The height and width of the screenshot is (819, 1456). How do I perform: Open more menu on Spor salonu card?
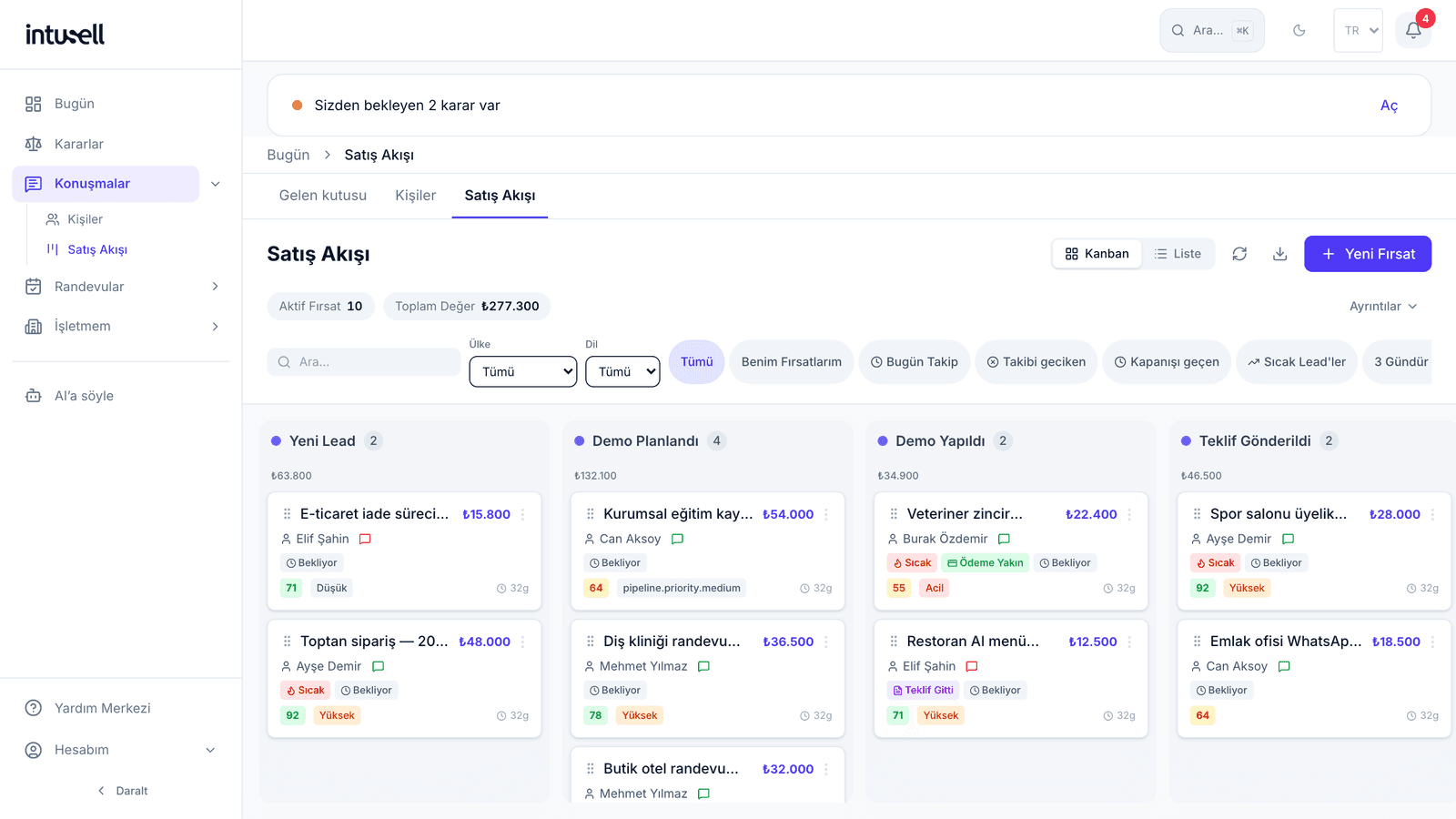coord(1432,514)
